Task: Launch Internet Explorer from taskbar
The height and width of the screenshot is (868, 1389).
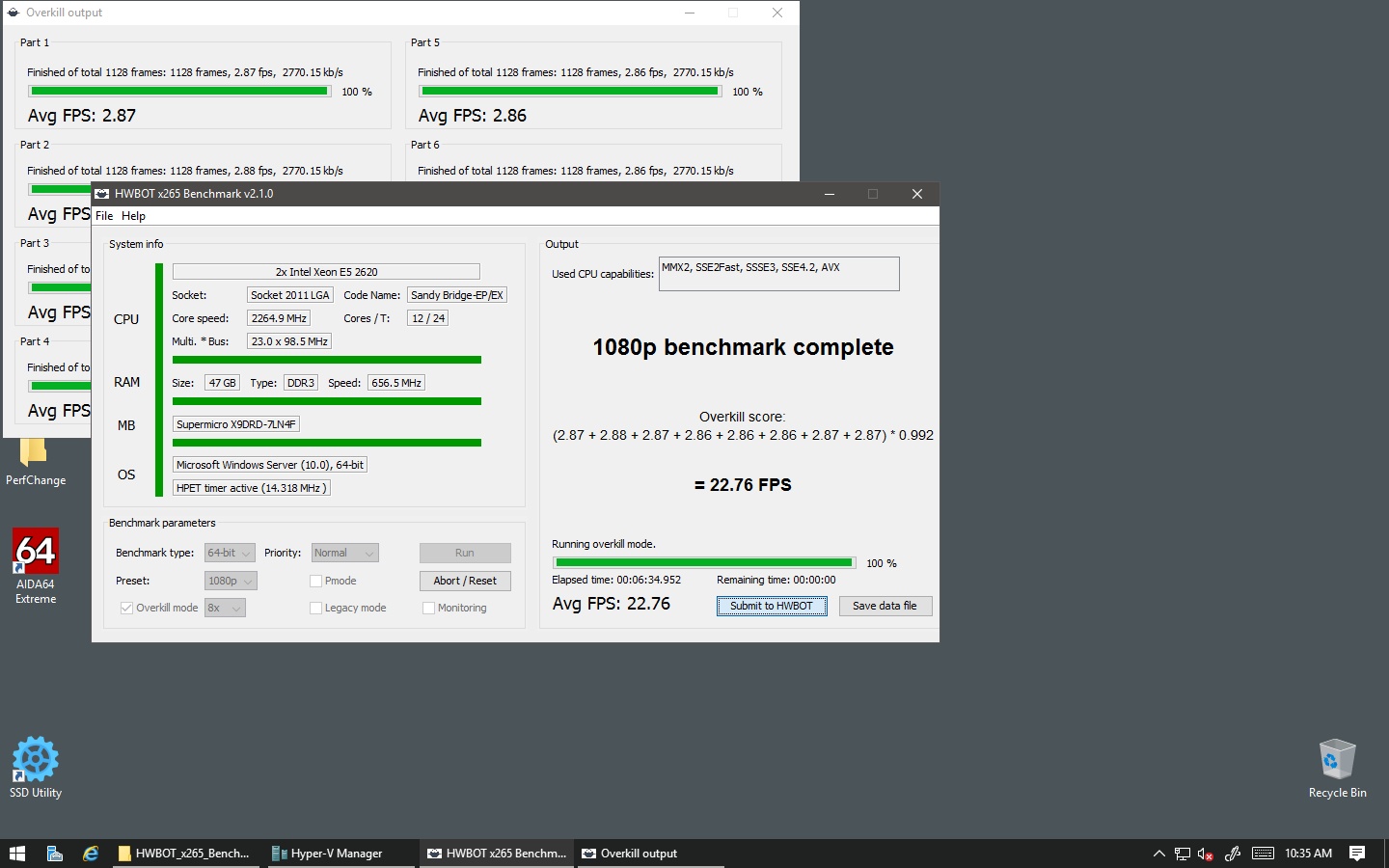Action: pos(91,854)
